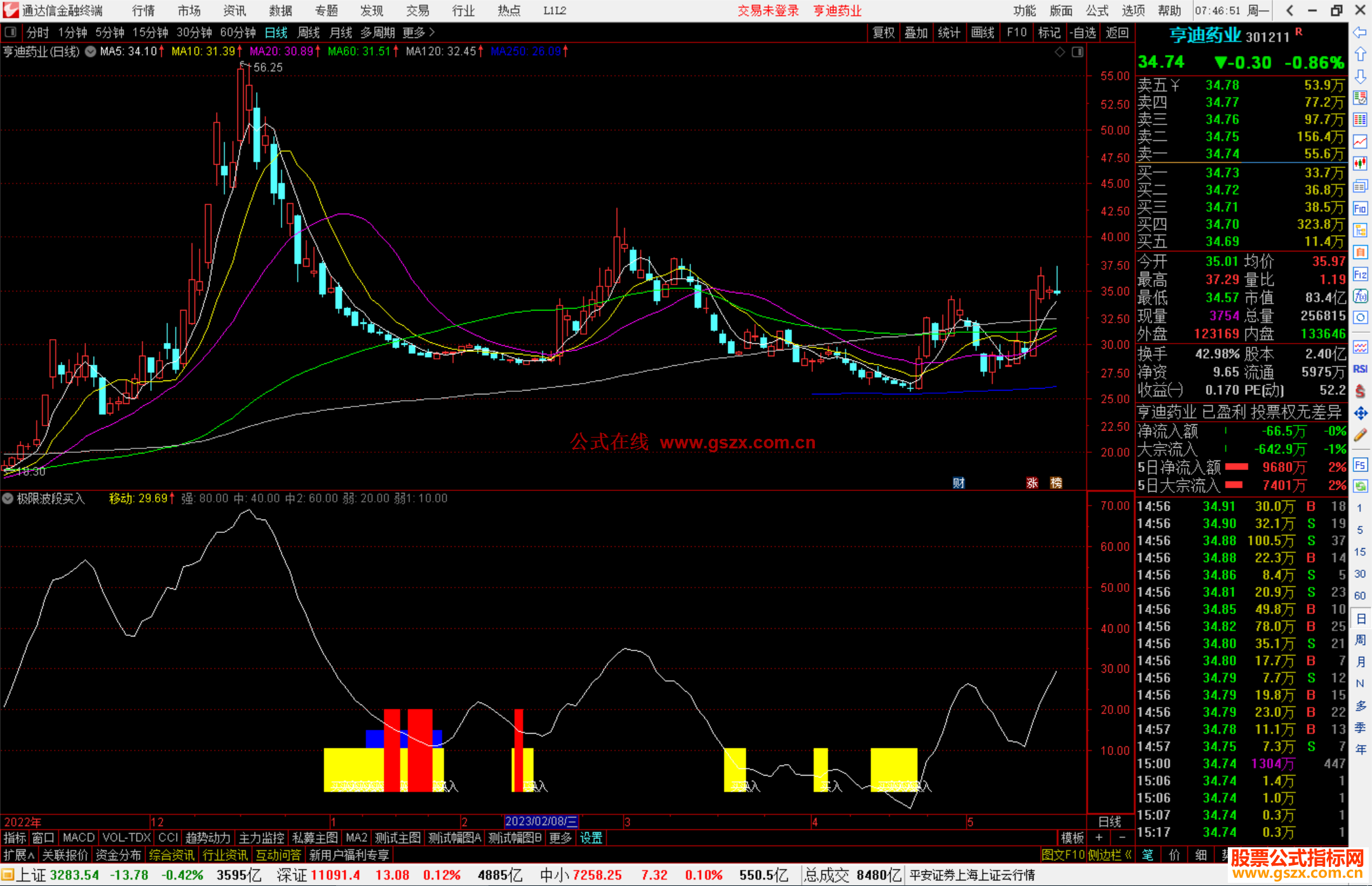
Task: Click the blue back arrow sidebar icon
Action: (1360, 32)
